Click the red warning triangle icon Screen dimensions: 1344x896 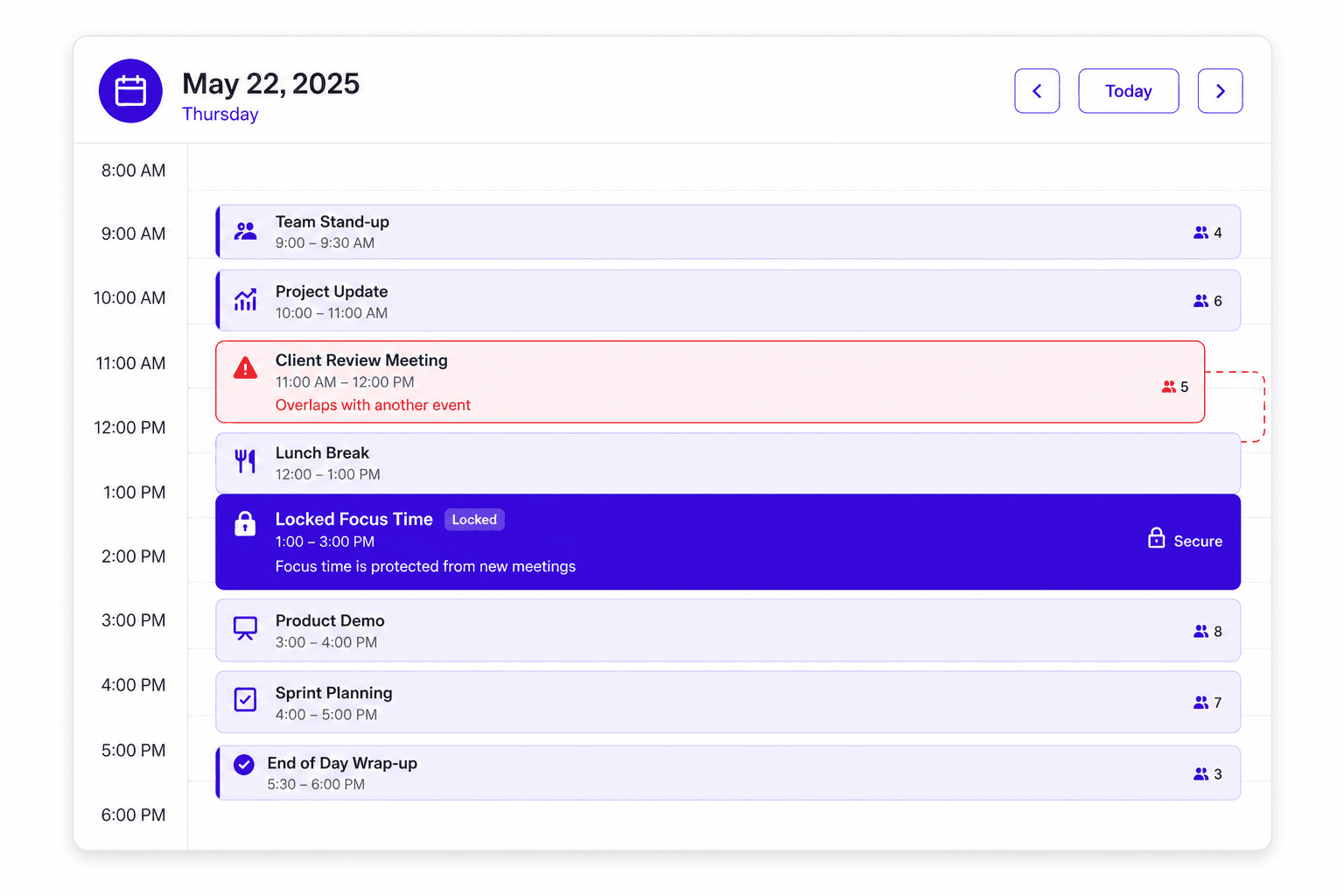[x=246, y=368]
